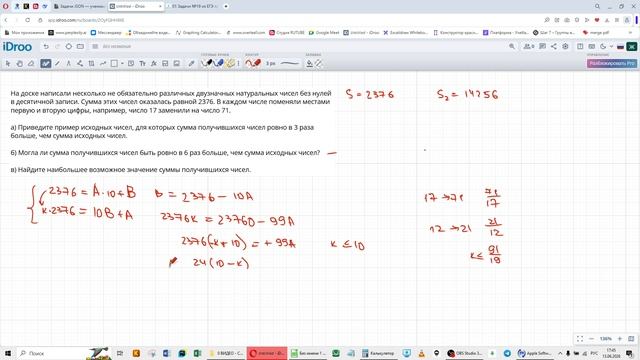Viewport: 640px width, 360px height.
Task: Select the straight line tool
Action: coord(57,63)
